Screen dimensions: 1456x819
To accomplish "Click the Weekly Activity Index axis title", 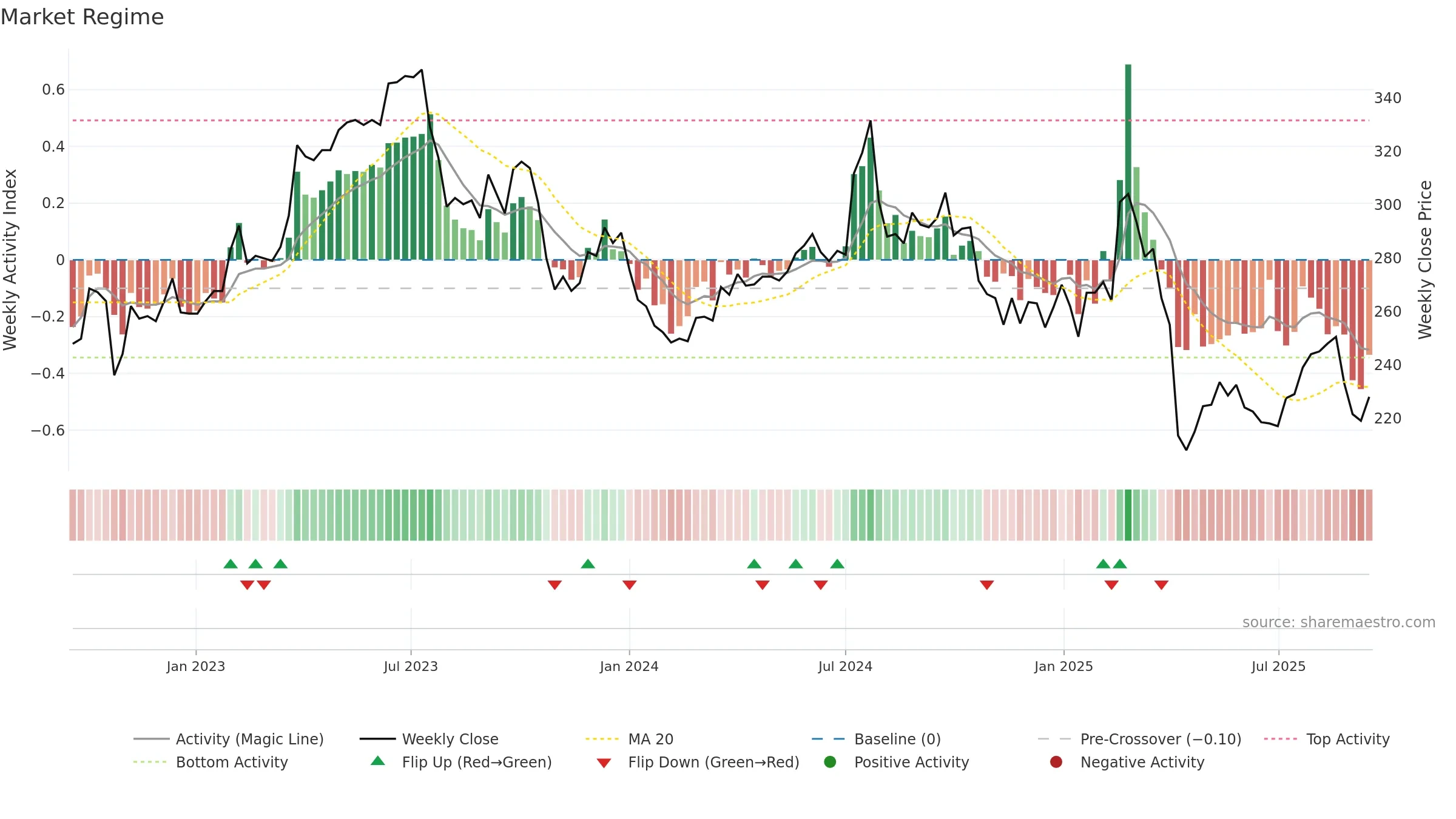I will coord(10,260).
